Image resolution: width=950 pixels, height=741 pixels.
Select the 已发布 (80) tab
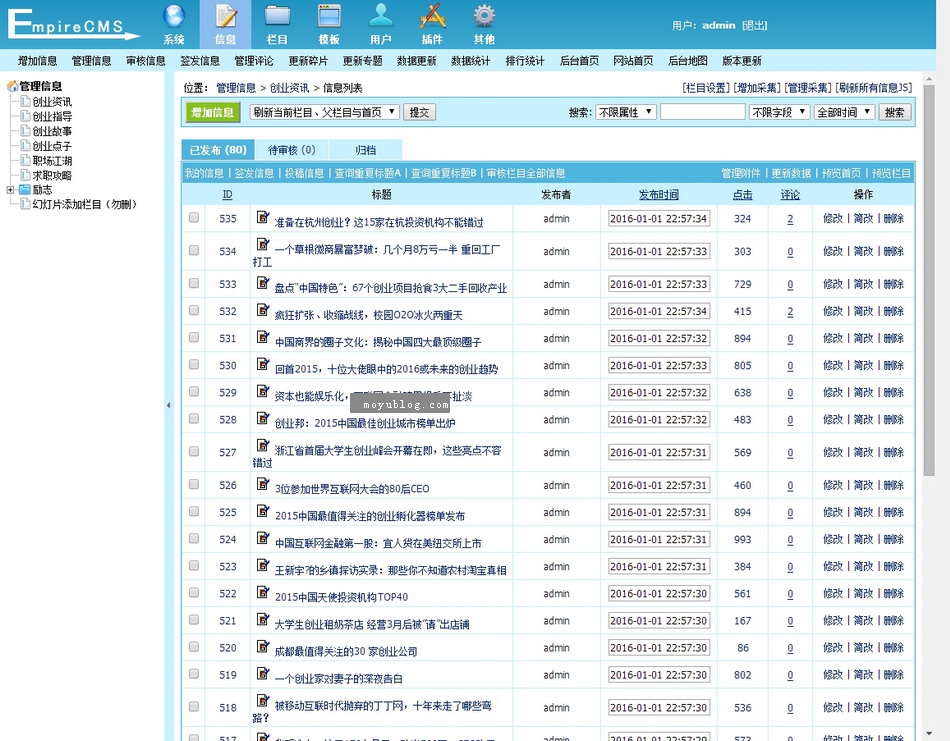click(x=218, y=150)
